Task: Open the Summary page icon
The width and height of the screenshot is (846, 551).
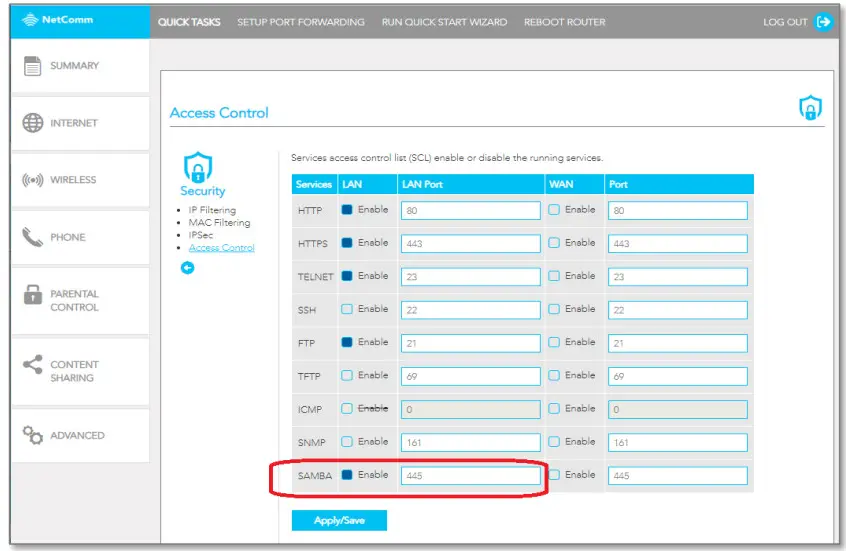Action: point(32,66)
